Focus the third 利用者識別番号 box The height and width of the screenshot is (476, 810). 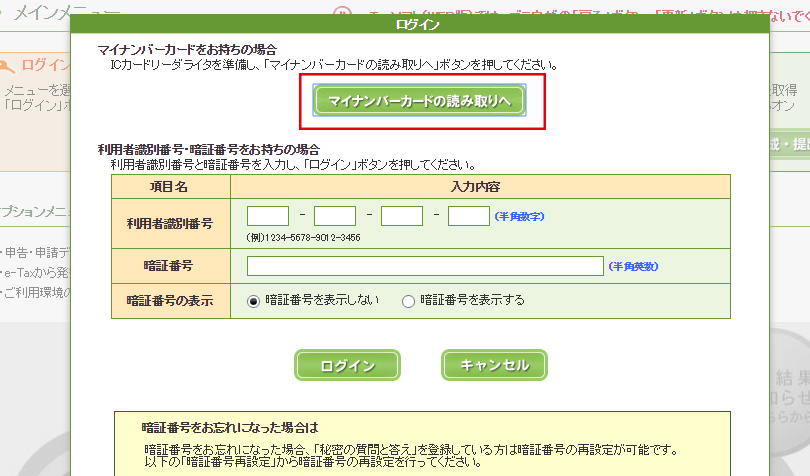(x=402, y=216)
